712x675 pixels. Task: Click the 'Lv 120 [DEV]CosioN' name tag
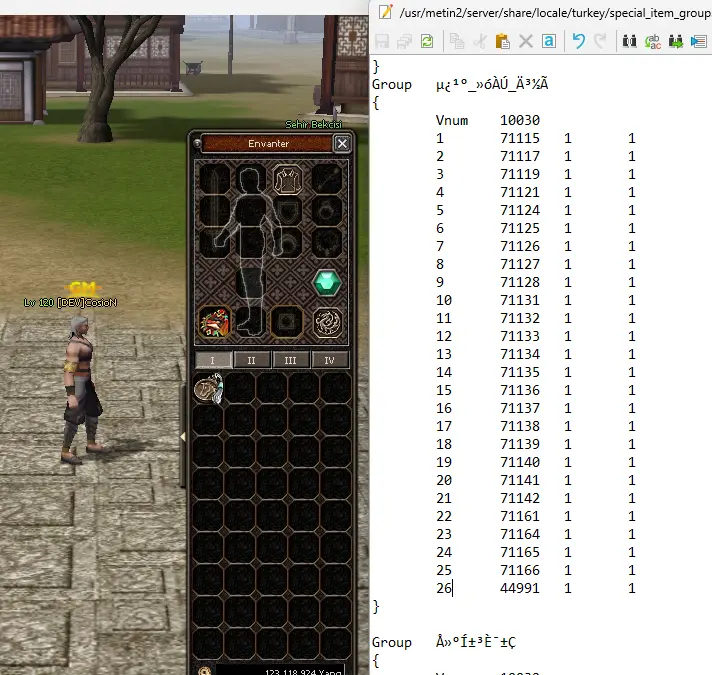point(70,302)
